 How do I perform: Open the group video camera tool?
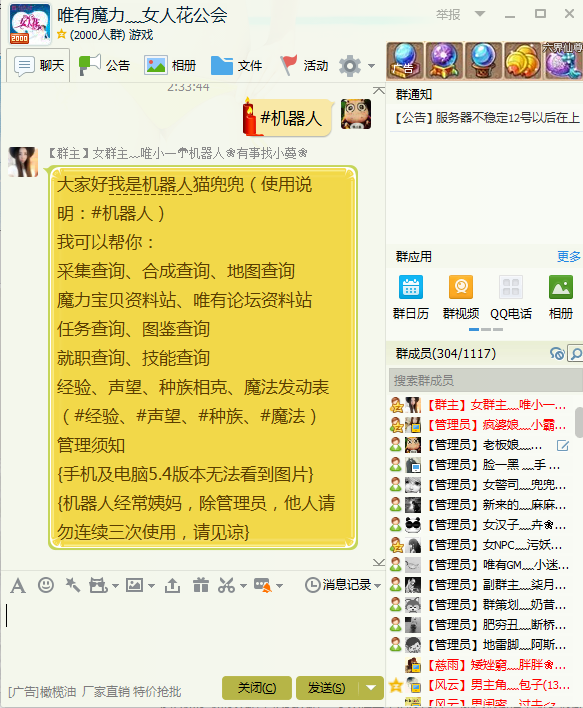click(x=98, y=586)
